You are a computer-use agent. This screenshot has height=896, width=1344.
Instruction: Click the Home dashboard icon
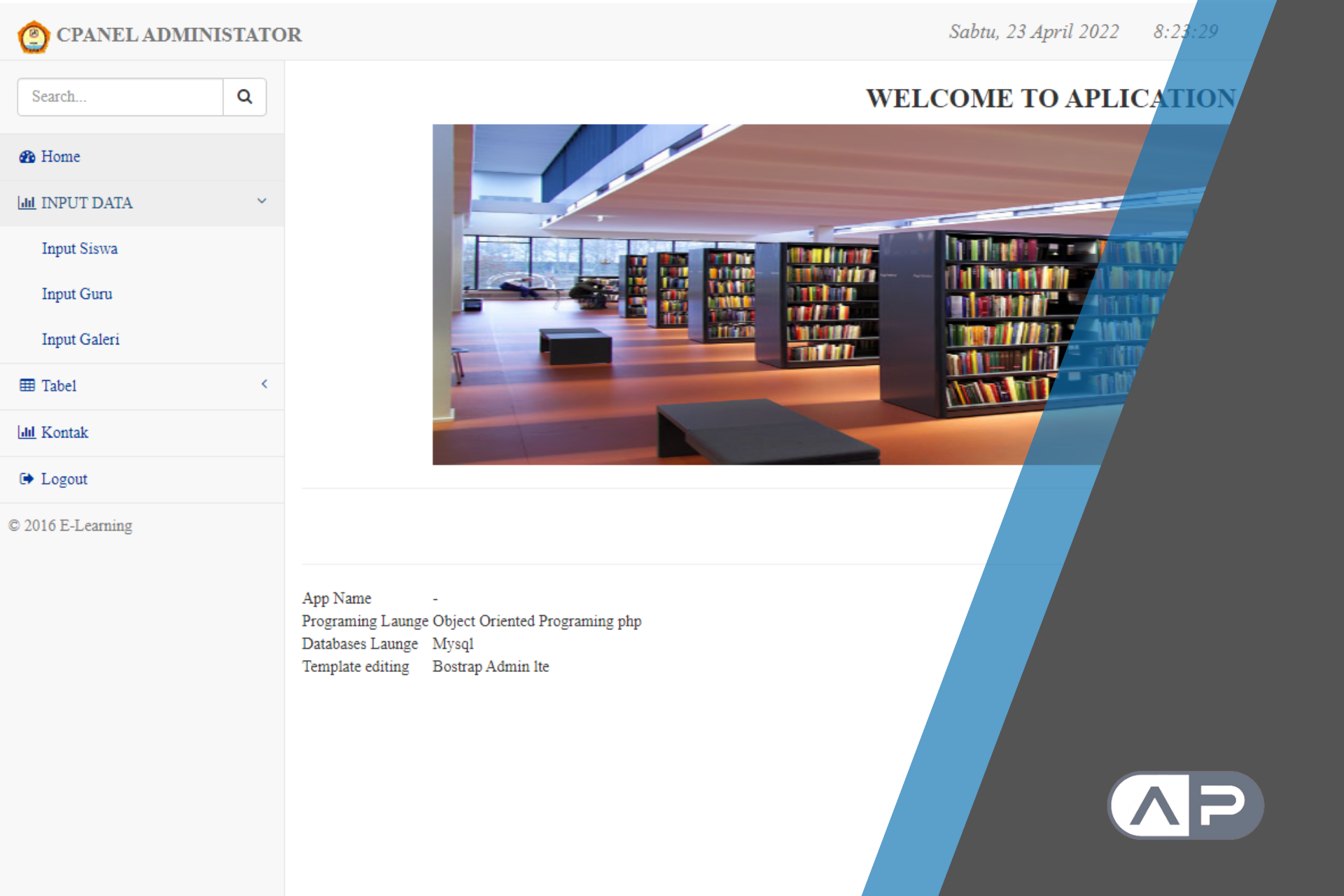tap(27, 157)
